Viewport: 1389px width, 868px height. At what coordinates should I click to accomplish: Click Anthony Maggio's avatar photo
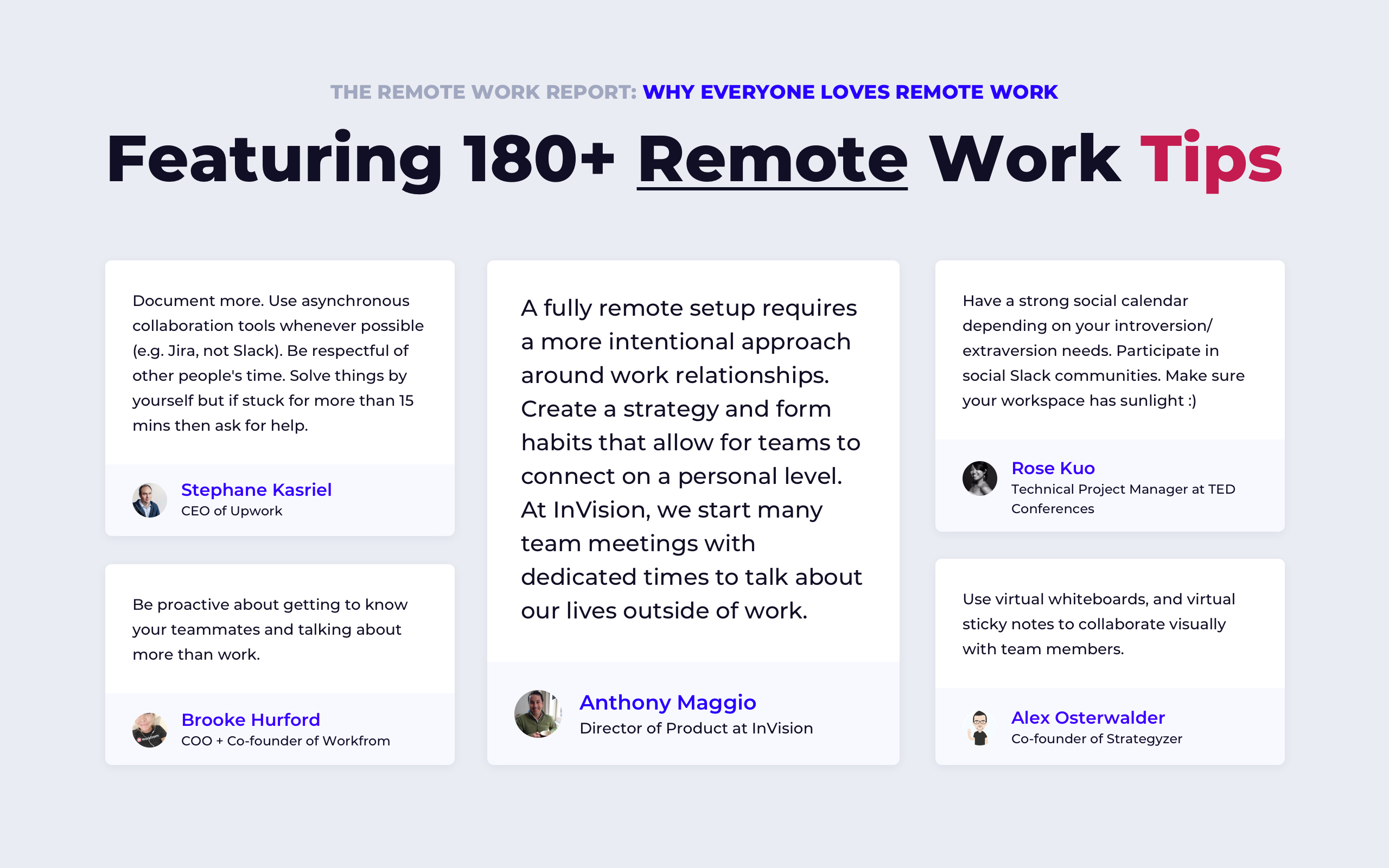tap(538, 713)
